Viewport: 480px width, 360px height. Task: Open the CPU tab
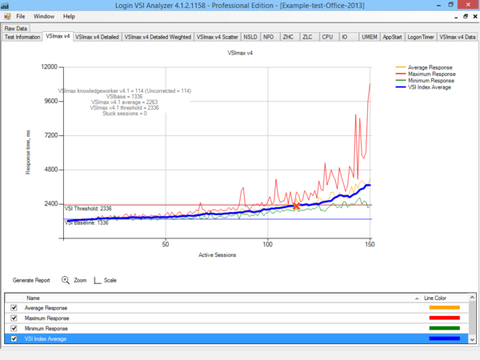click(x=327, y=37)
